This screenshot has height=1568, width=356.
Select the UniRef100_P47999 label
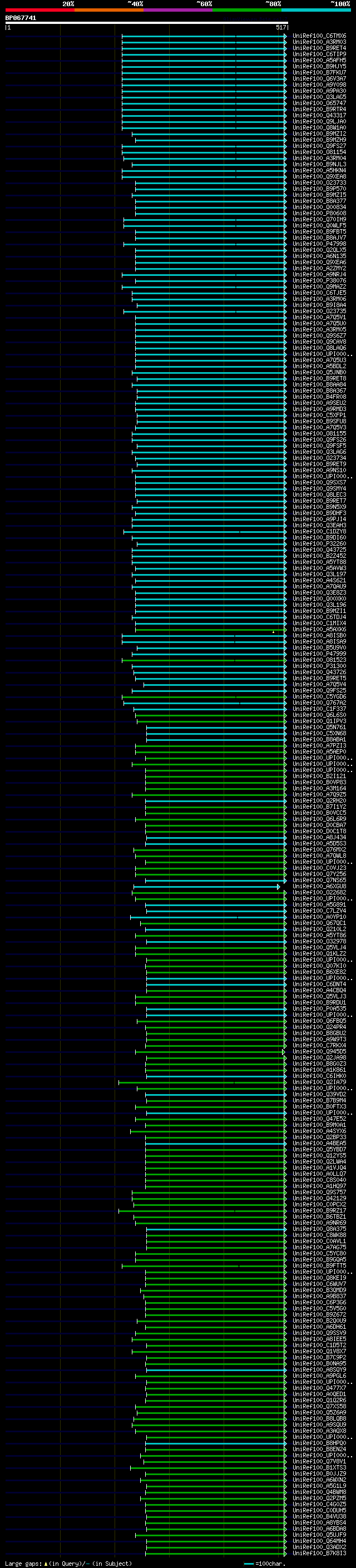point(319,654)
